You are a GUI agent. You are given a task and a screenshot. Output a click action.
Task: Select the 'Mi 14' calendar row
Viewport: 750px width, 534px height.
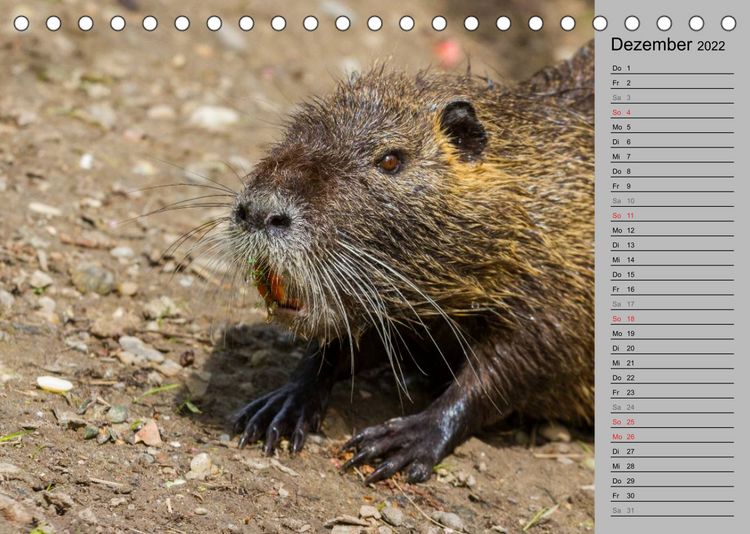tap(672, 260)
